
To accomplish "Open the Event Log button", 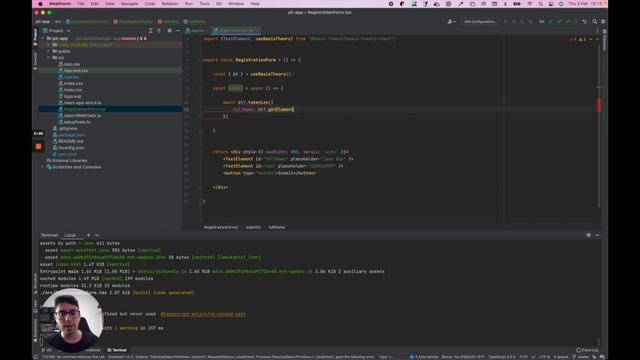I will tap(587, 350).
